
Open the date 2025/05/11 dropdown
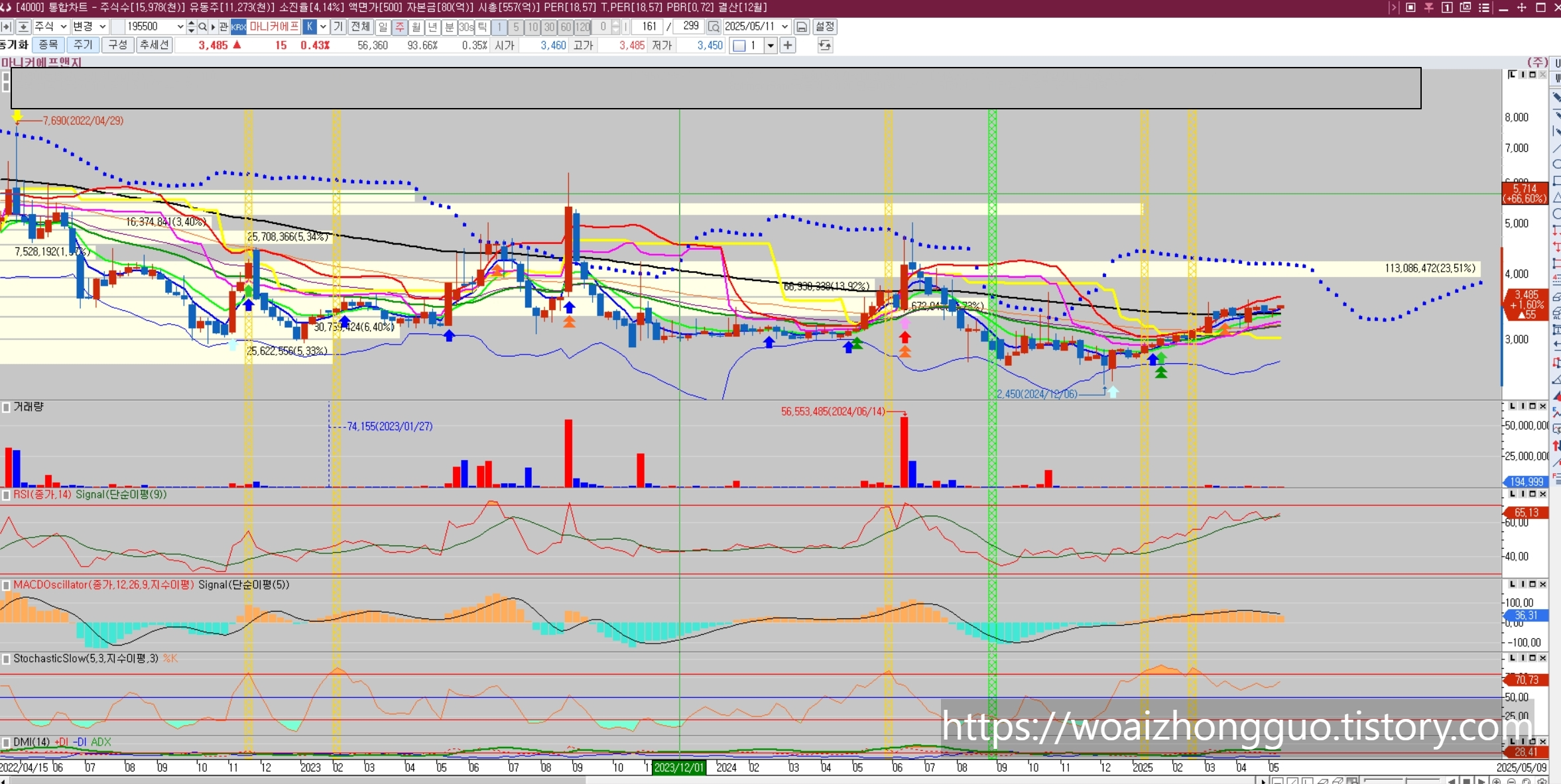784,27
